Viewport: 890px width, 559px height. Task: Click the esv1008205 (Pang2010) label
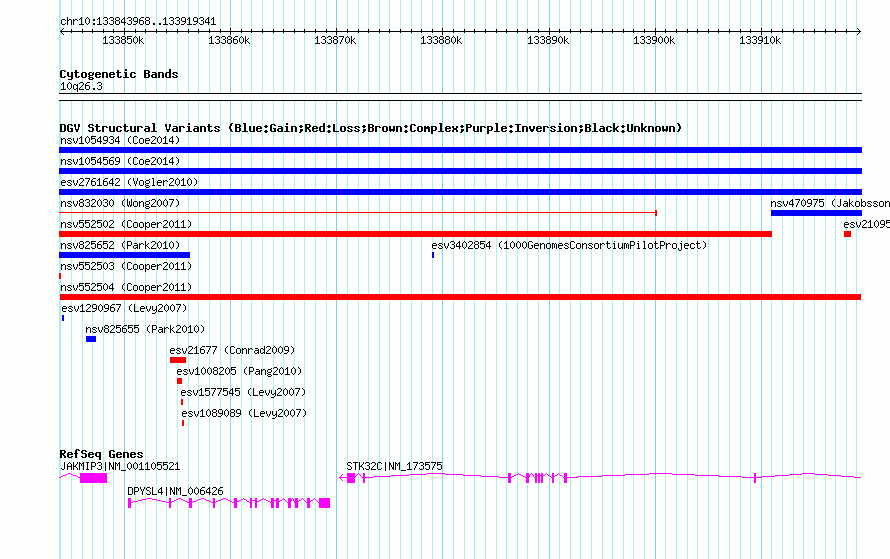(x=239, y=371)
